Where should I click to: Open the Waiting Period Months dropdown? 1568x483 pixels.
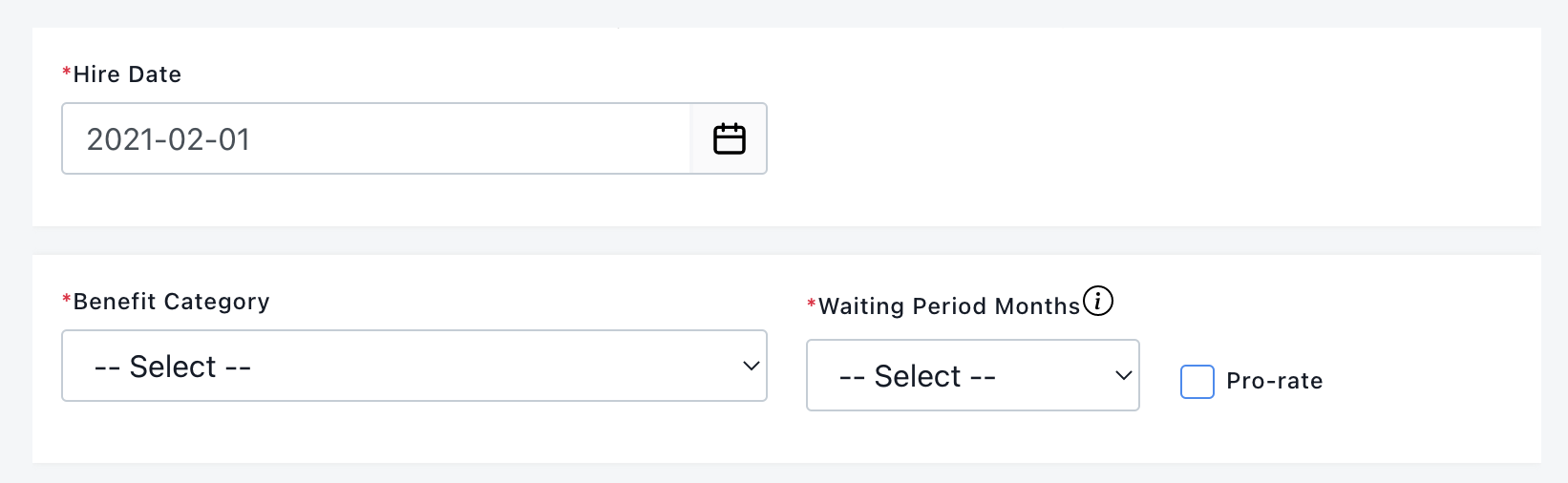click(973, 376)
